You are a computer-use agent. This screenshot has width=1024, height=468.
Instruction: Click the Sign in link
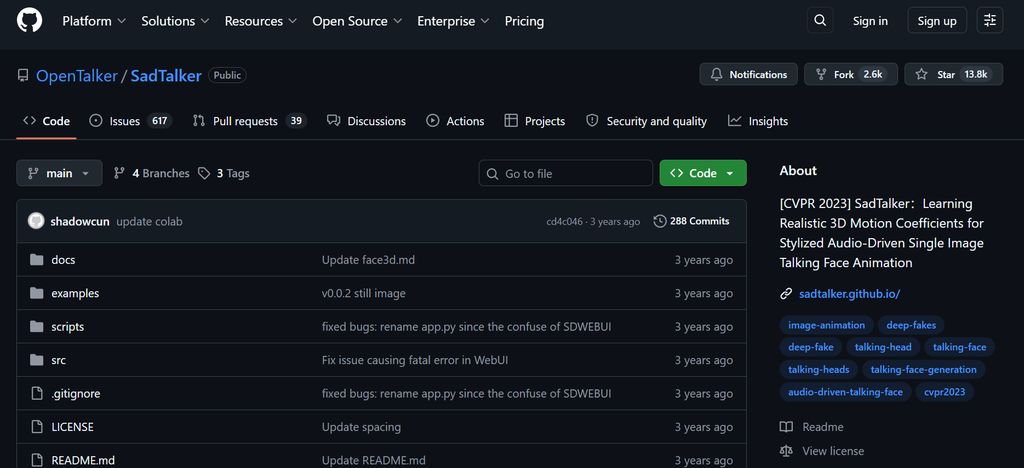click(x=870, y=21)
